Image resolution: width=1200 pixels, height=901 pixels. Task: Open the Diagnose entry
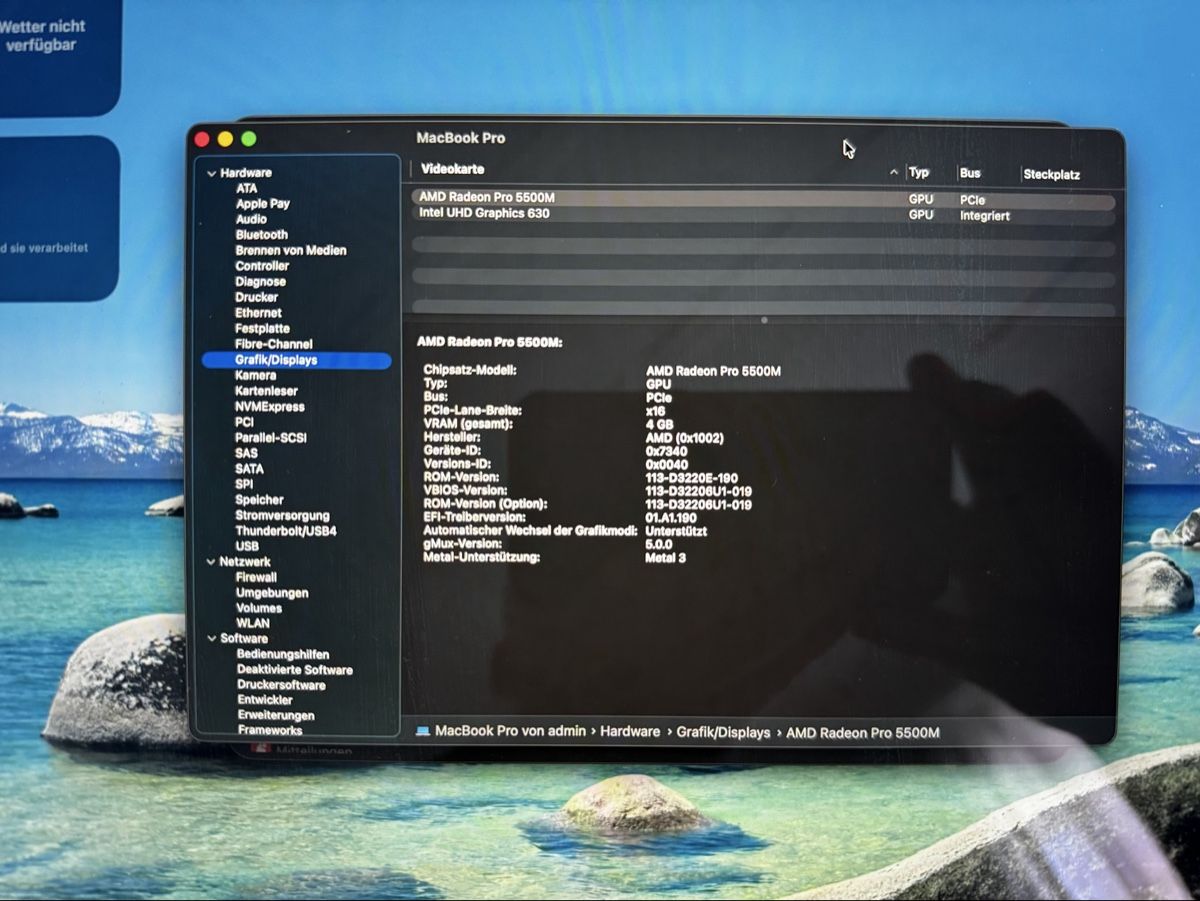click(260, 282)
